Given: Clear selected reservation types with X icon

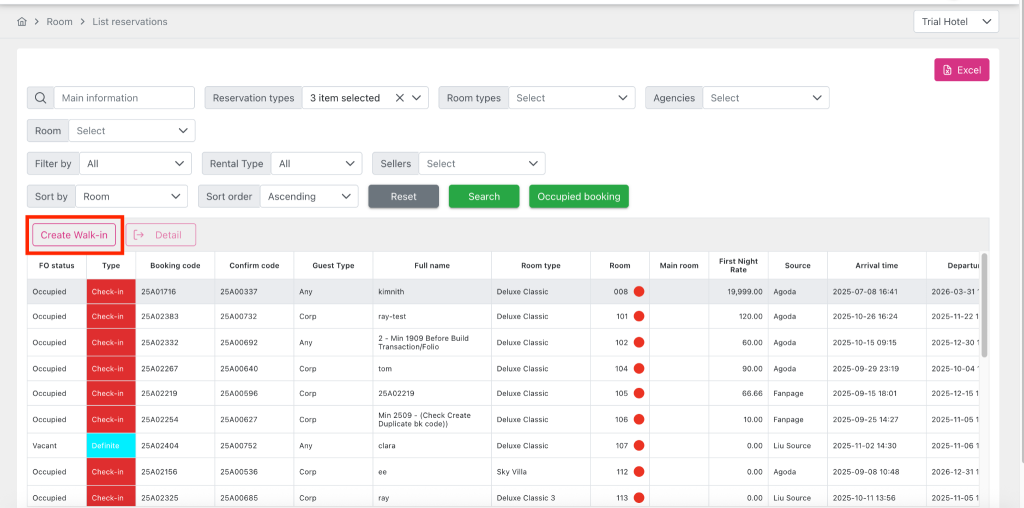Looking at the screenshot, I should pyautogui.click(x=399, y=98).
